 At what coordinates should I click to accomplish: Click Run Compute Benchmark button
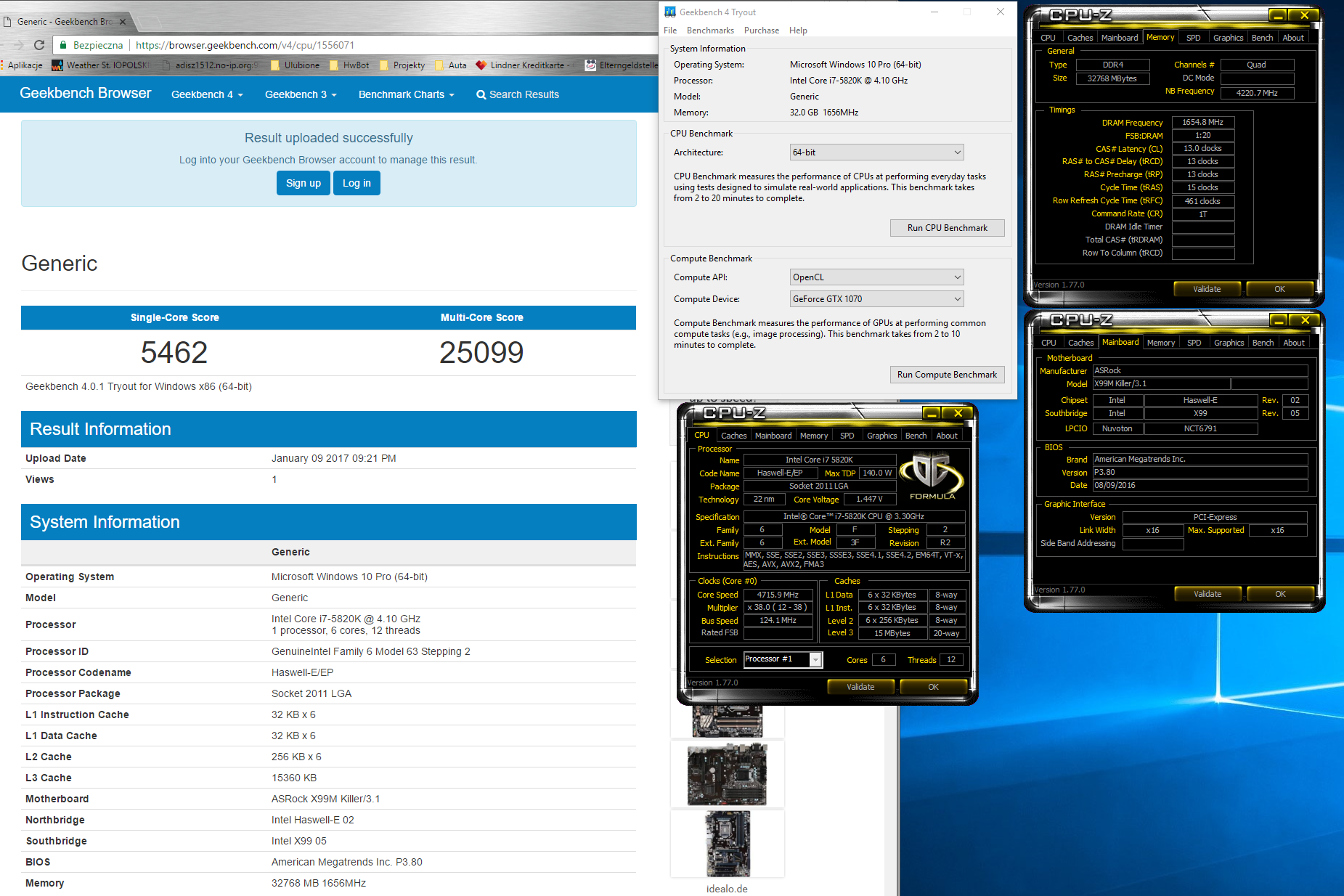point(947,375)
